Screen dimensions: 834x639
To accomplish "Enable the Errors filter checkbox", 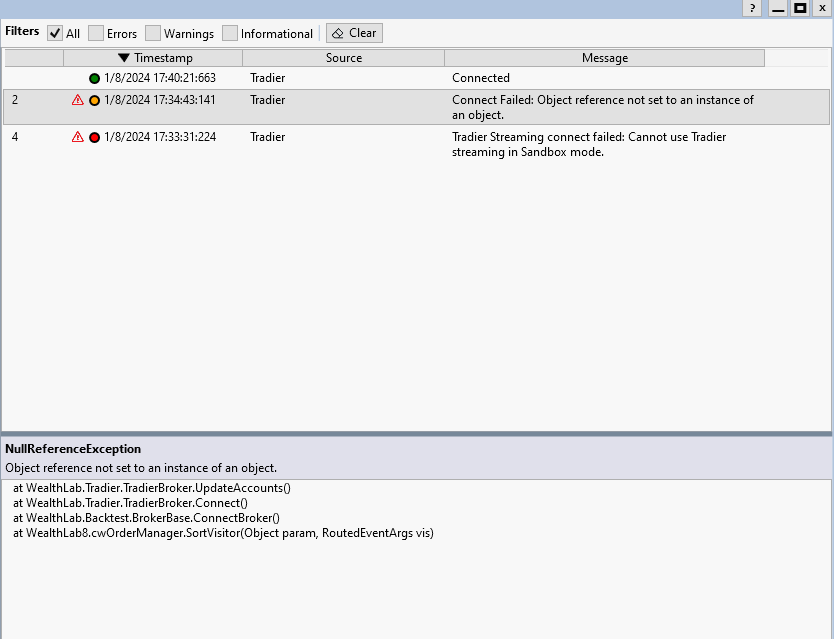I will pyautogui.click(x=96, y=33).
